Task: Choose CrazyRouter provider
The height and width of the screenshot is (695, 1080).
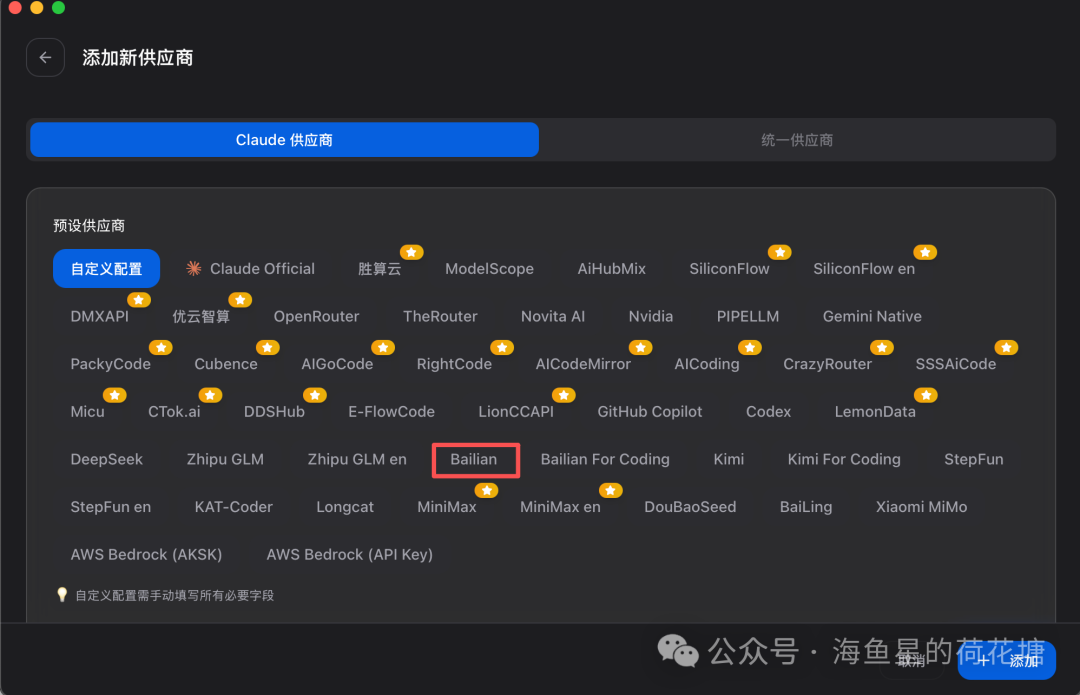Action: tap(828, 364)
